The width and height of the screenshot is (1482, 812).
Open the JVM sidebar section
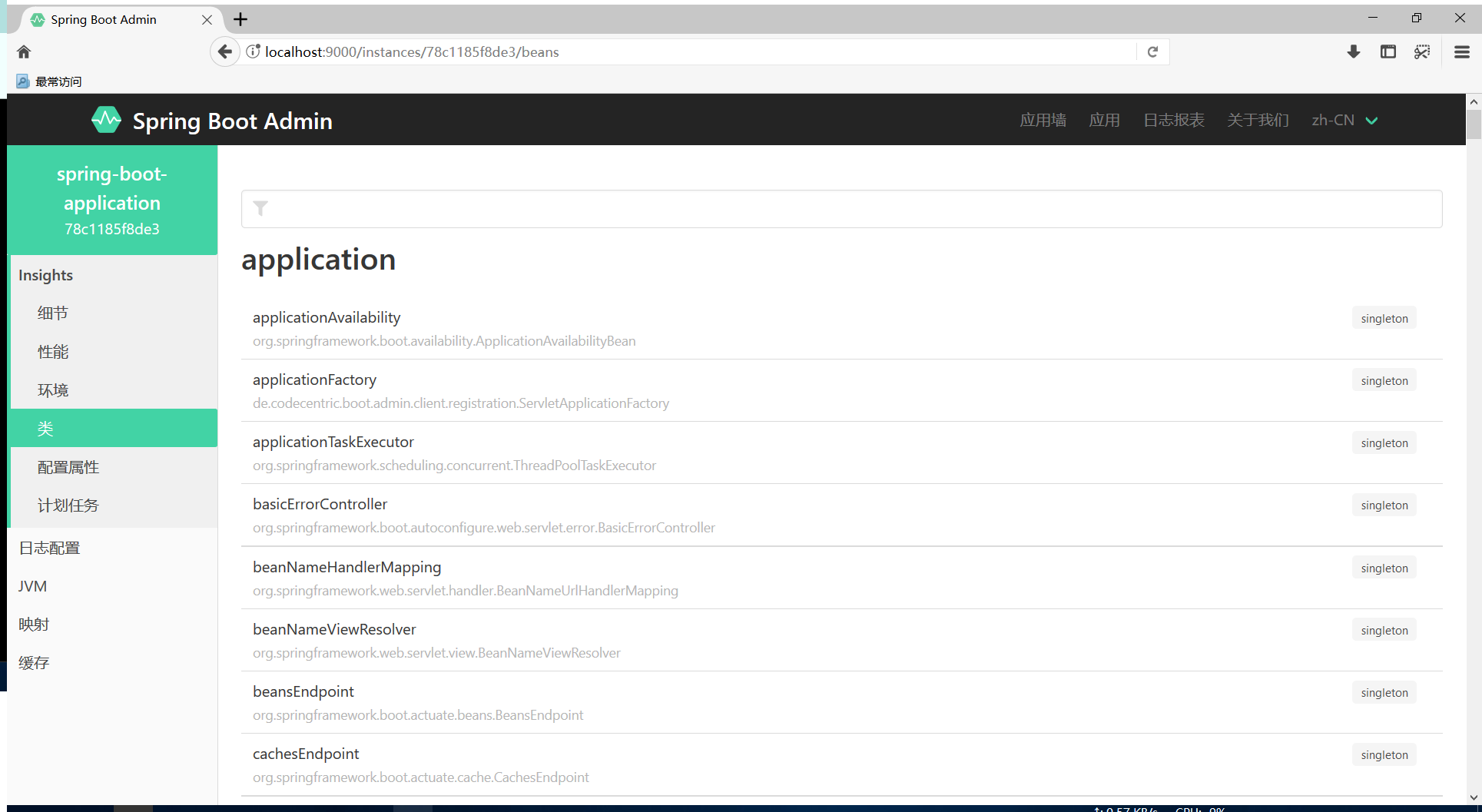point(114,586)
